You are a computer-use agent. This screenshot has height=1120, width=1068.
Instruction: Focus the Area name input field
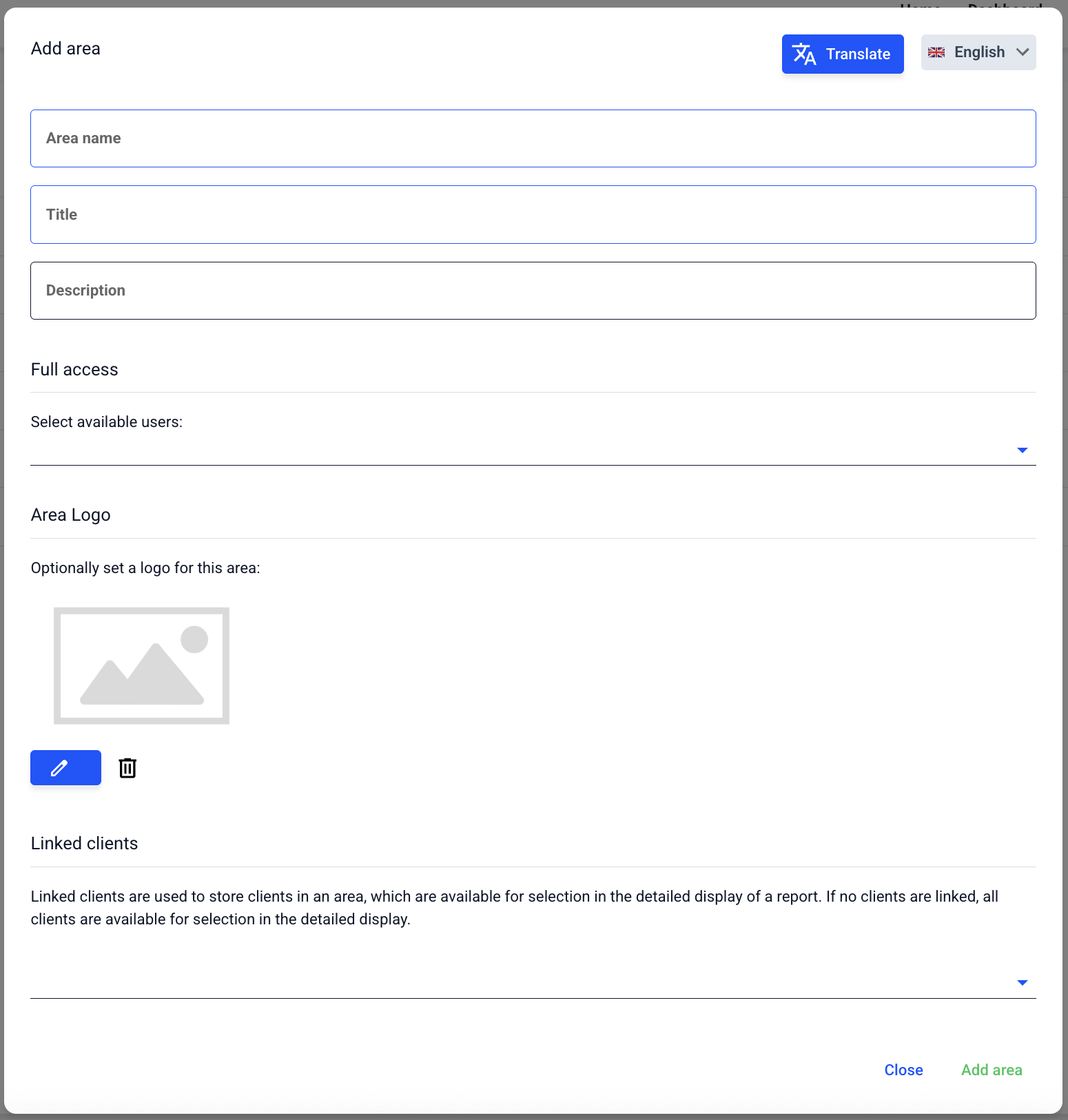(x=533, y=138)
